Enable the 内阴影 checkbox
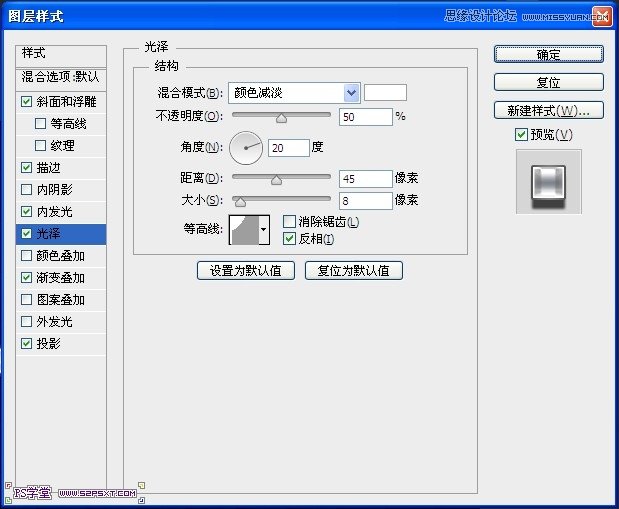 pos(26,190)
